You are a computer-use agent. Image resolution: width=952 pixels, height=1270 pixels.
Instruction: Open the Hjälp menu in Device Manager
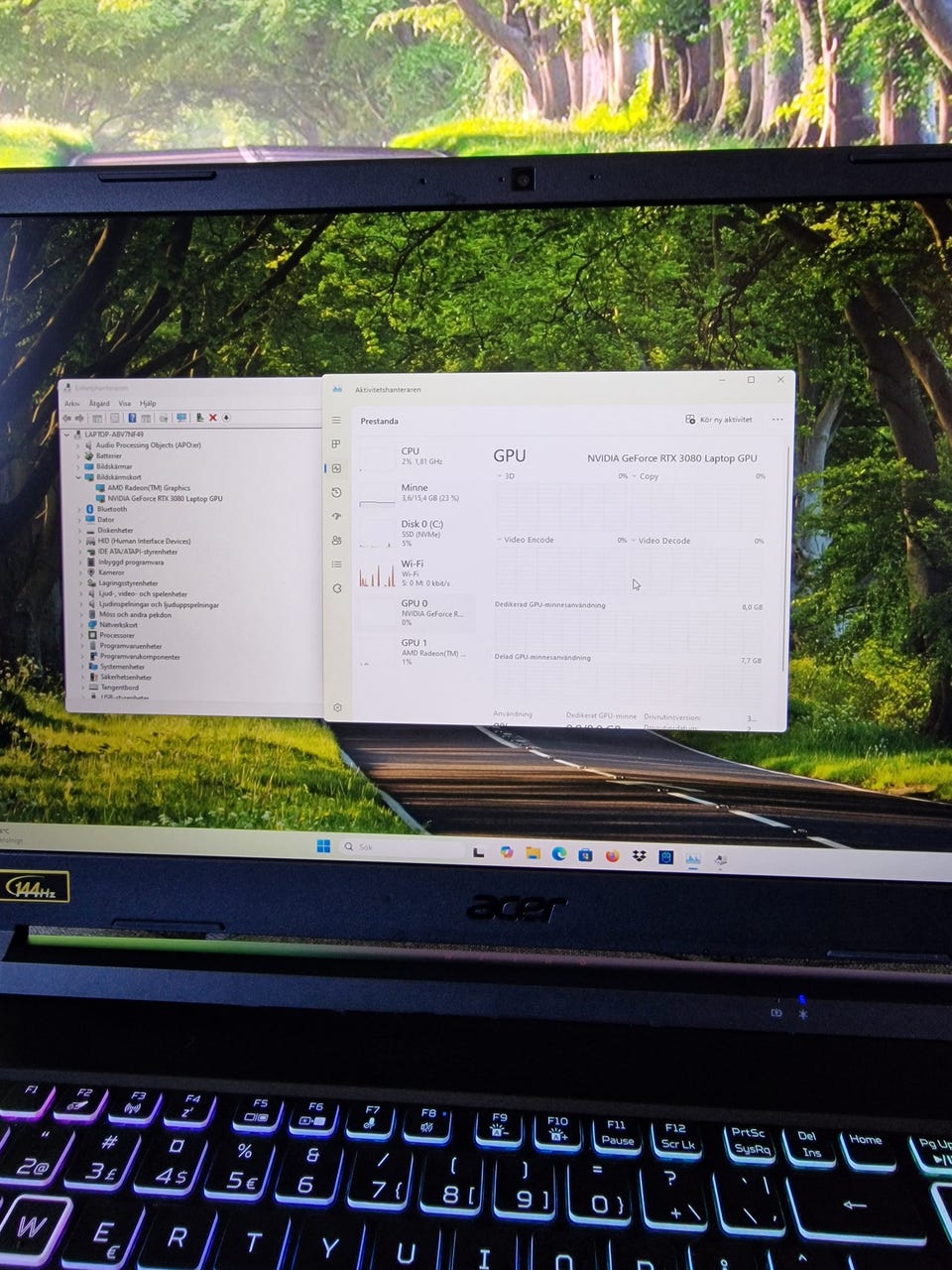[x=148, y=404]
